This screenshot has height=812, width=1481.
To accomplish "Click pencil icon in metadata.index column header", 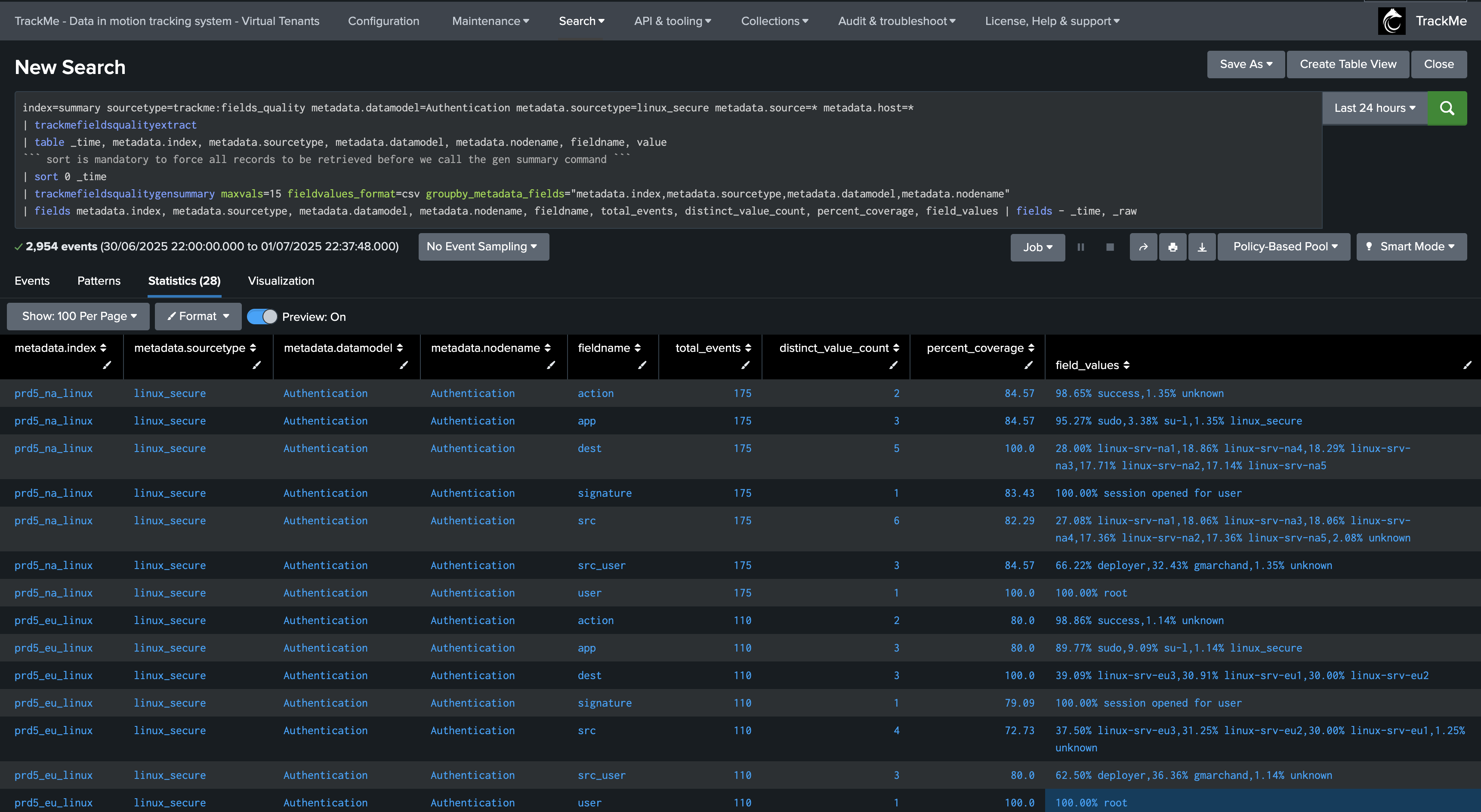I will point(107,365).
